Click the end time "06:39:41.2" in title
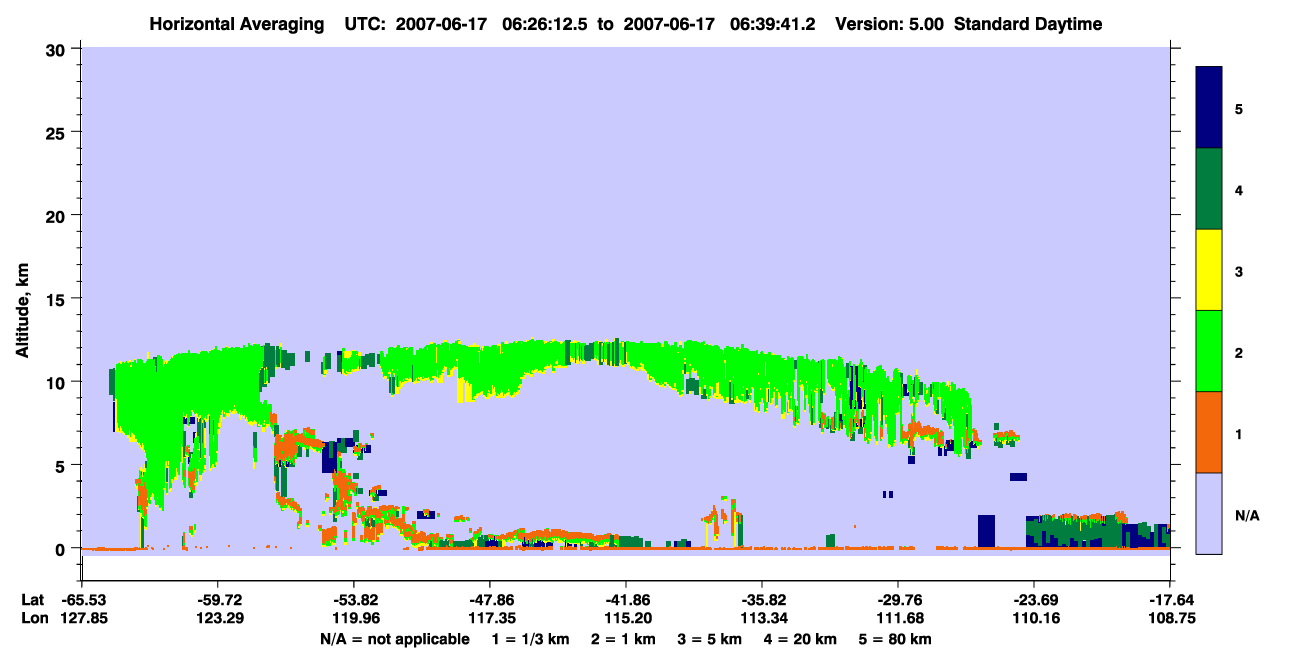This screenshot has height=667, width=1300. (x=771, y=24)
